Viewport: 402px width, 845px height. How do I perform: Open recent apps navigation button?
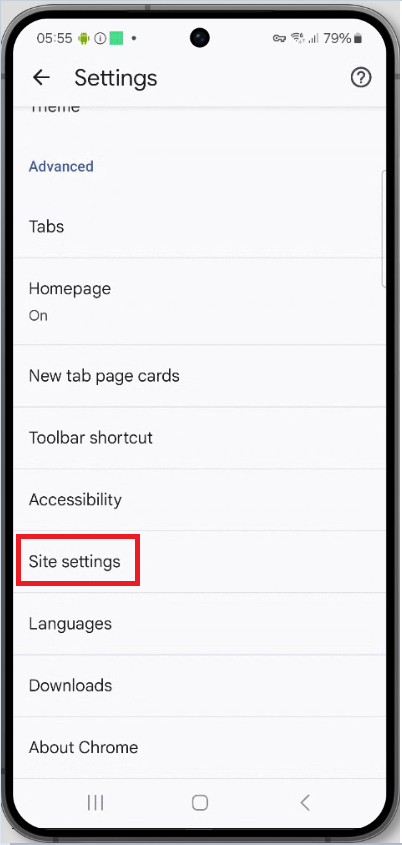95,803
